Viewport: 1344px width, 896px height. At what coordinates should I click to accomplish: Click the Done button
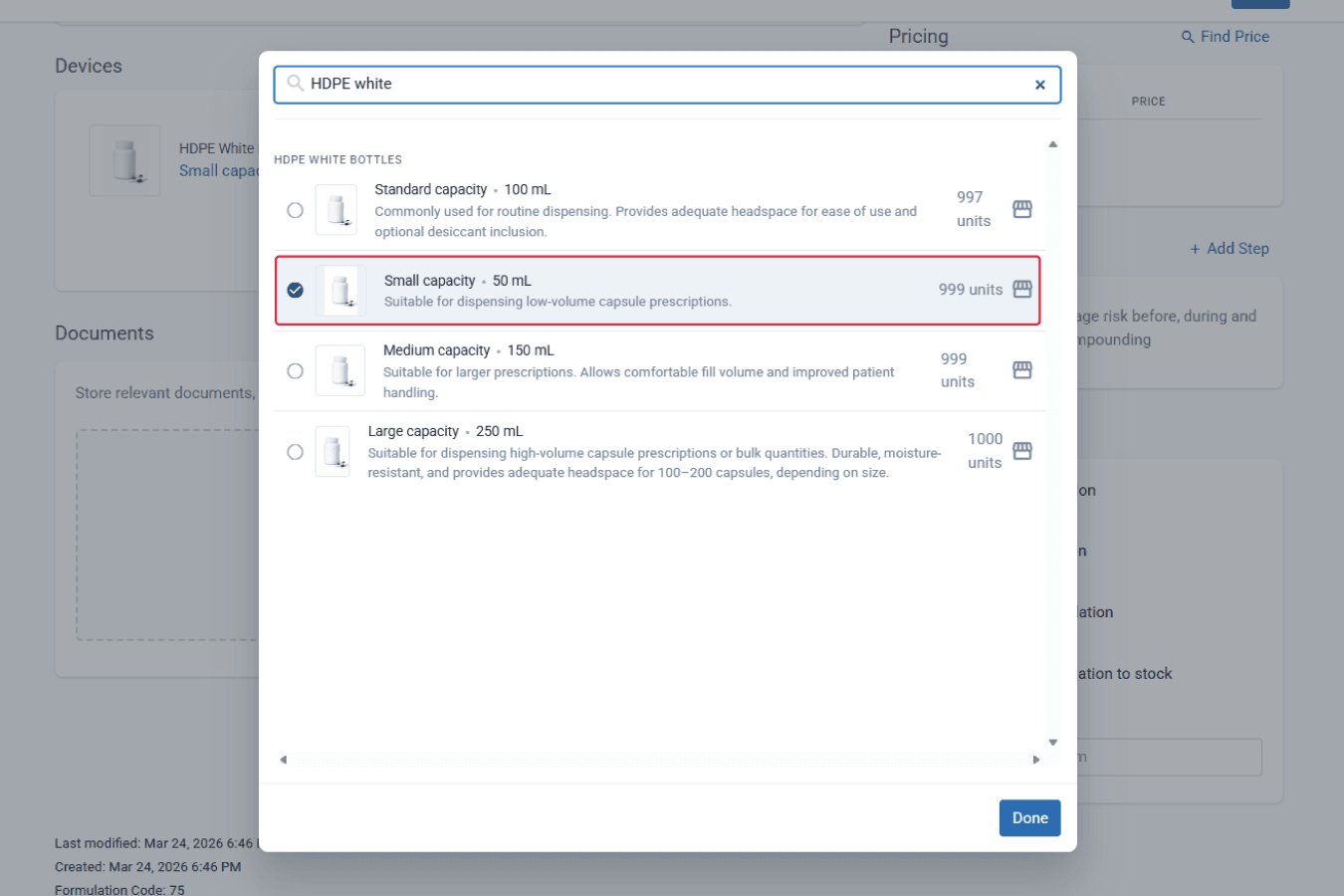tap(1030, 818)
